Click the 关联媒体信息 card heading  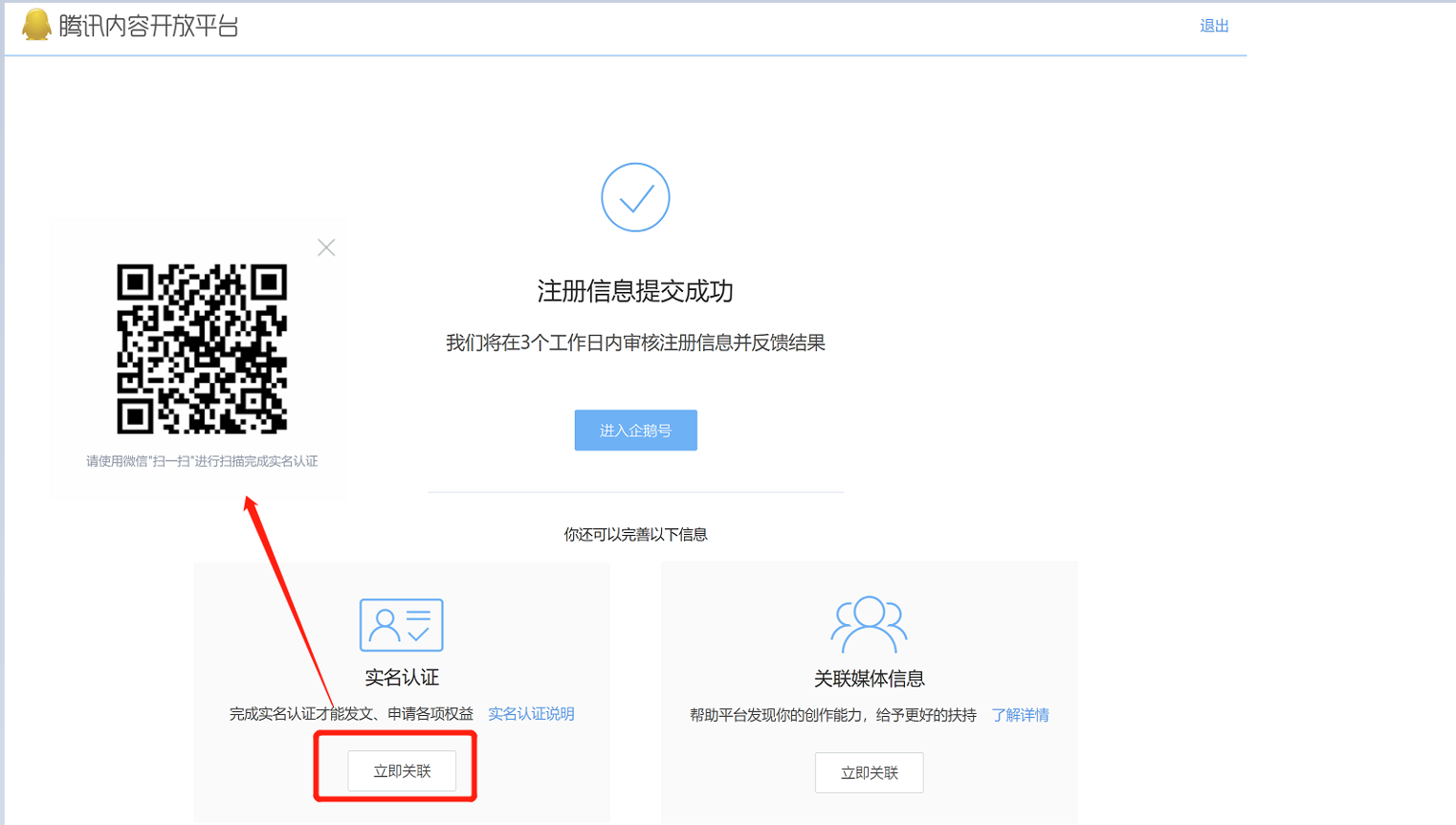point(869,679)
